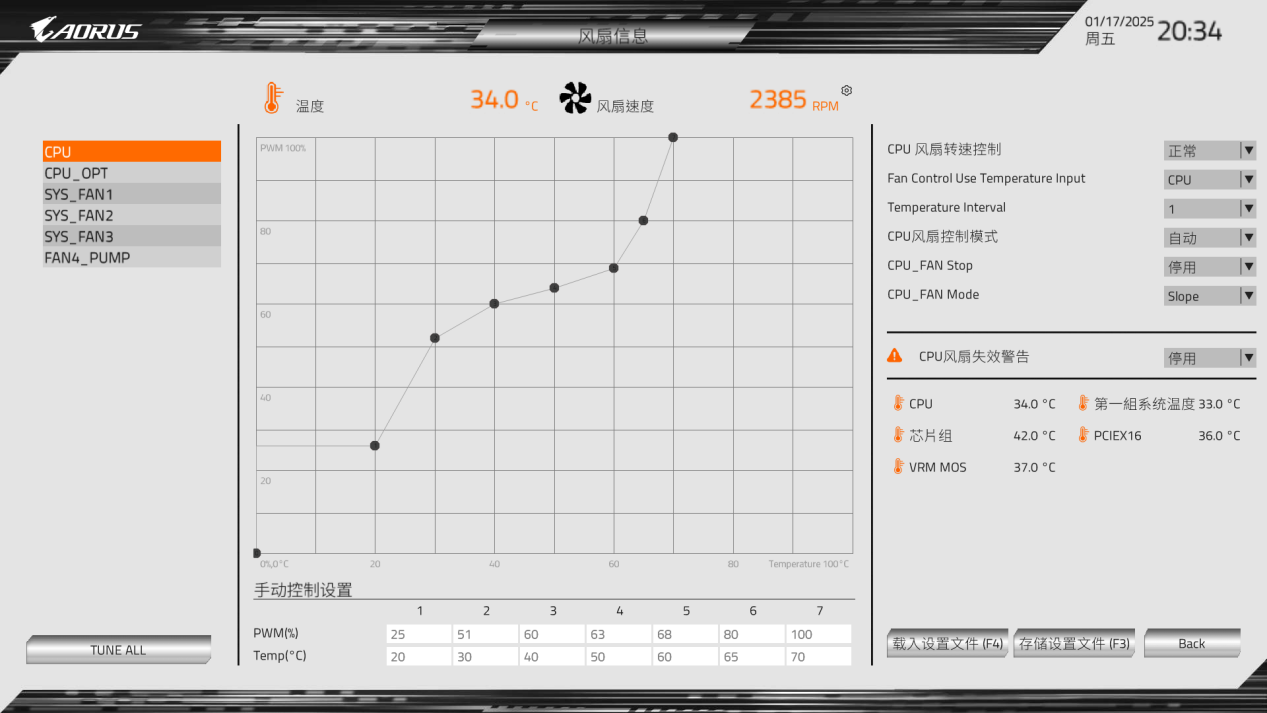Toggle the CPU_FAN Stop setting dropdown

[1210, 267]
